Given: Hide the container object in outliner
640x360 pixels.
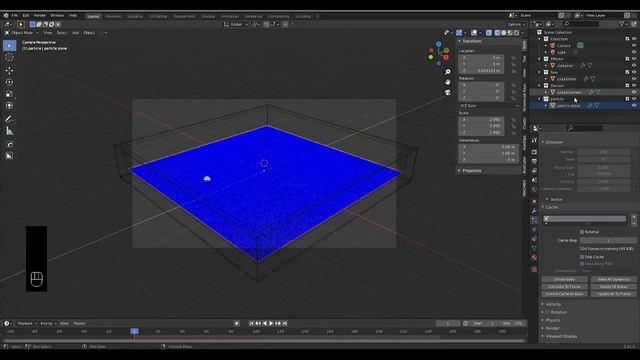Looking at the screenshot, I should coord(634,65).
